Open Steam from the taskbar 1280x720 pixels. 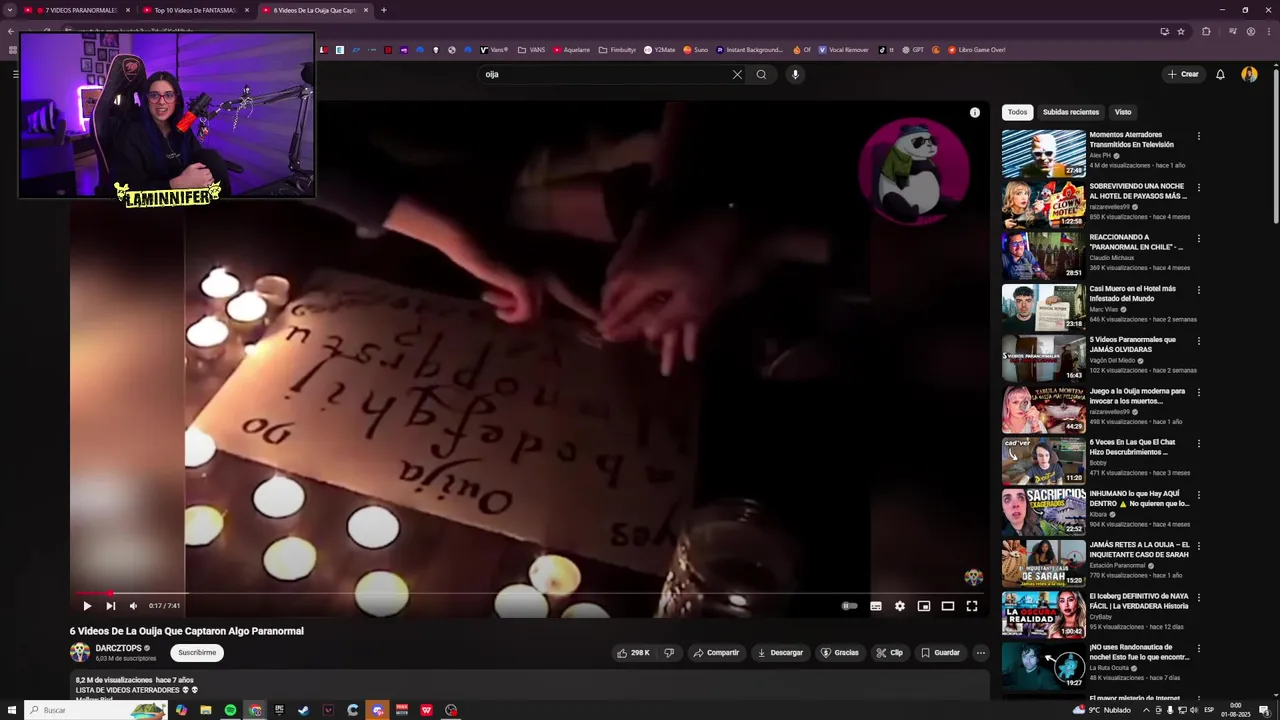coord(303,710)
